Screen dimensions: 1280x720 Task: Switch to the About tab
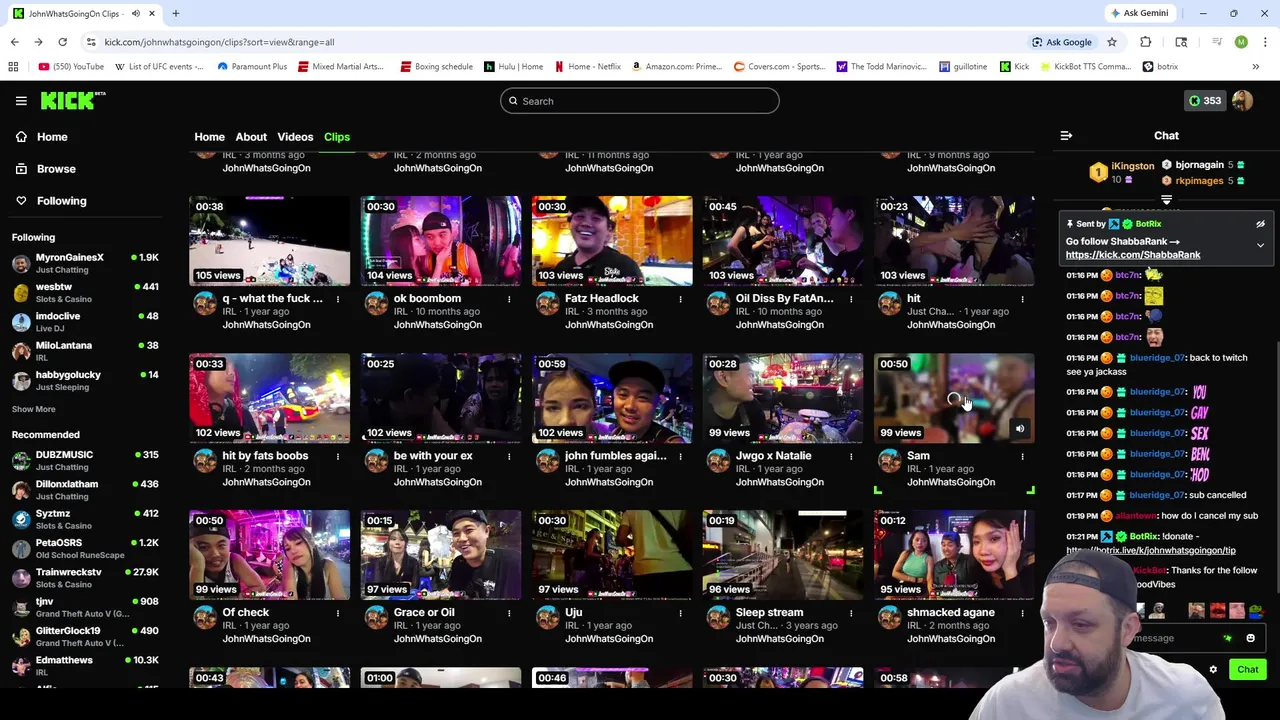(251, 137)
